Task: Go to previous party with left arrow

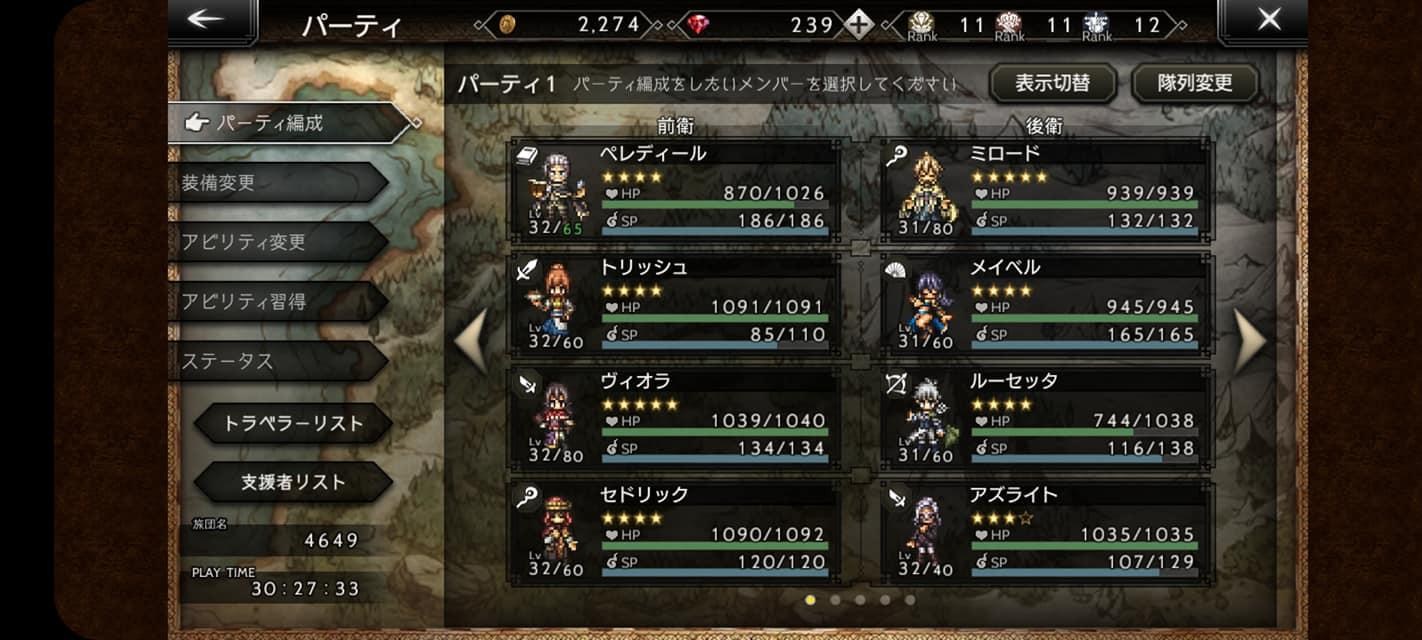Action: tap(472, 342)
